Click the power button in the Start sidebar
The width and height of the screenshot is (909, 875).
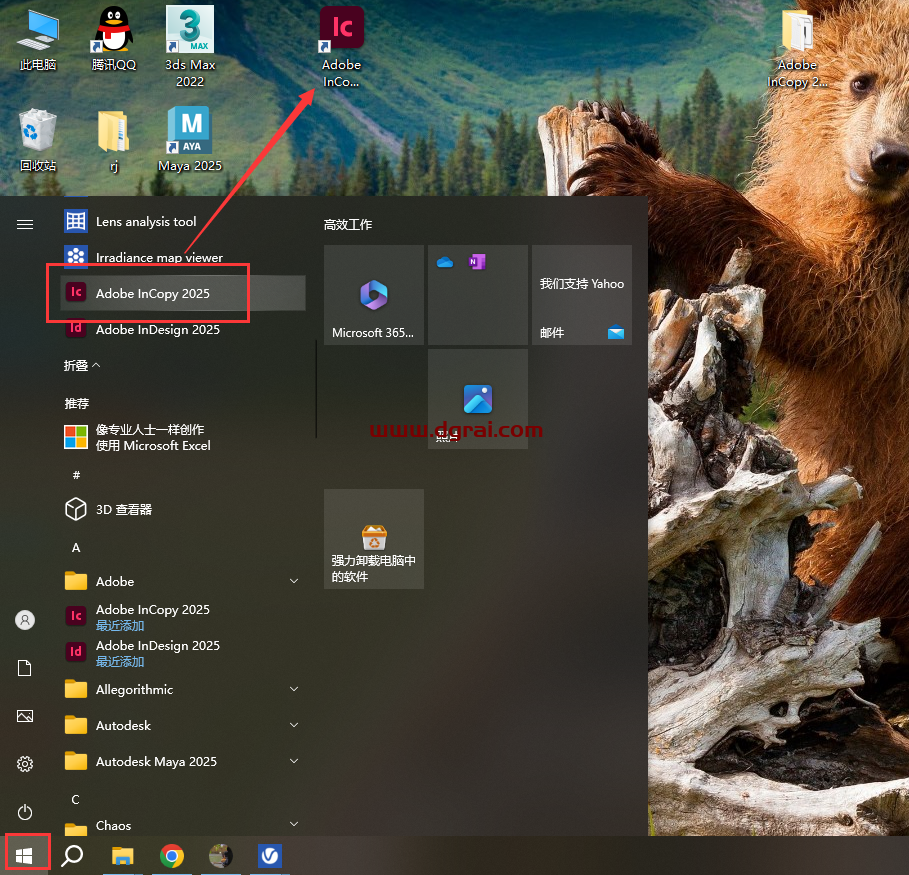pyautogui.click(x=25, y=812)
